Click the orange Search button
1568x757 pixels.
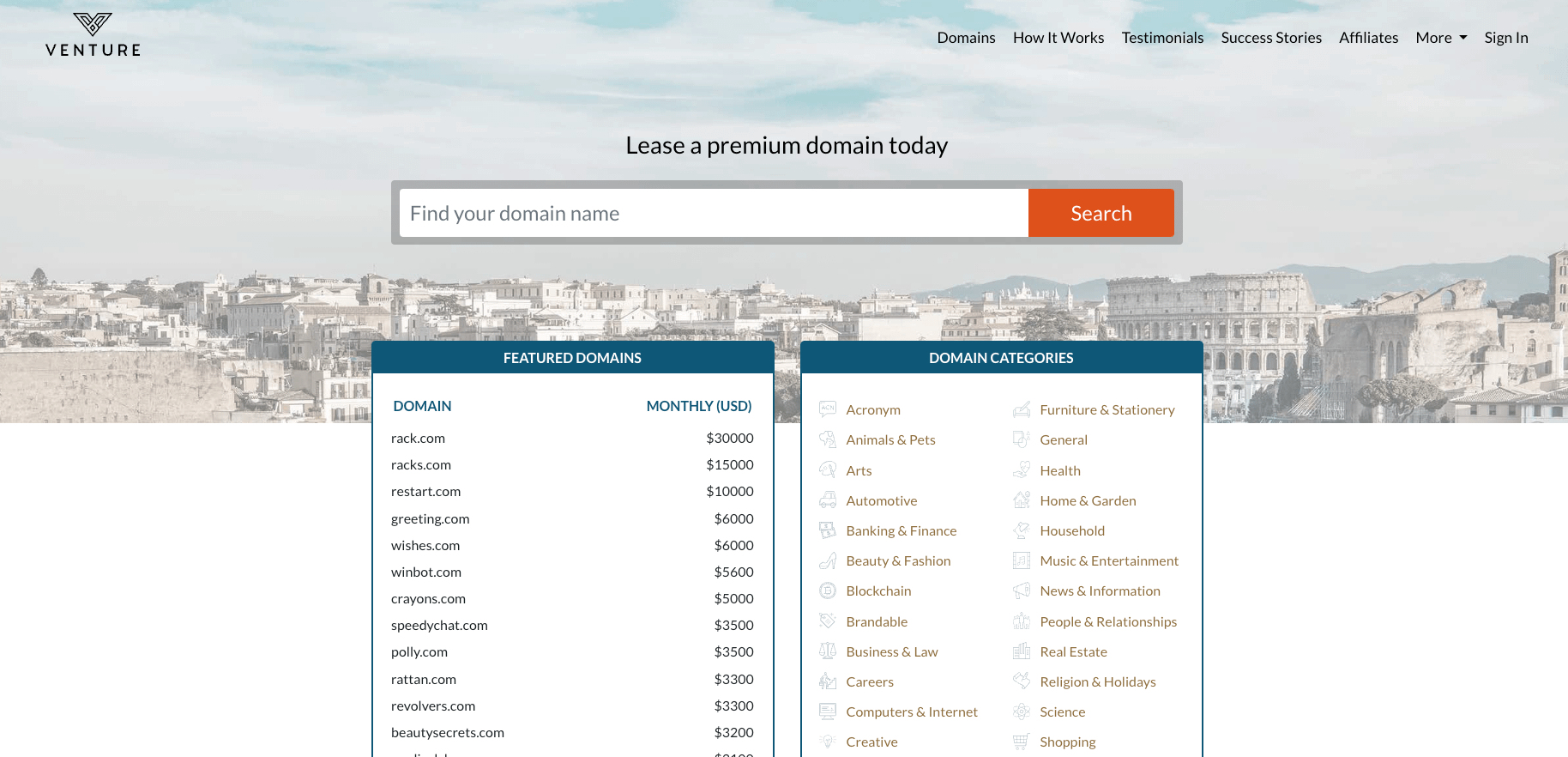1101,213
